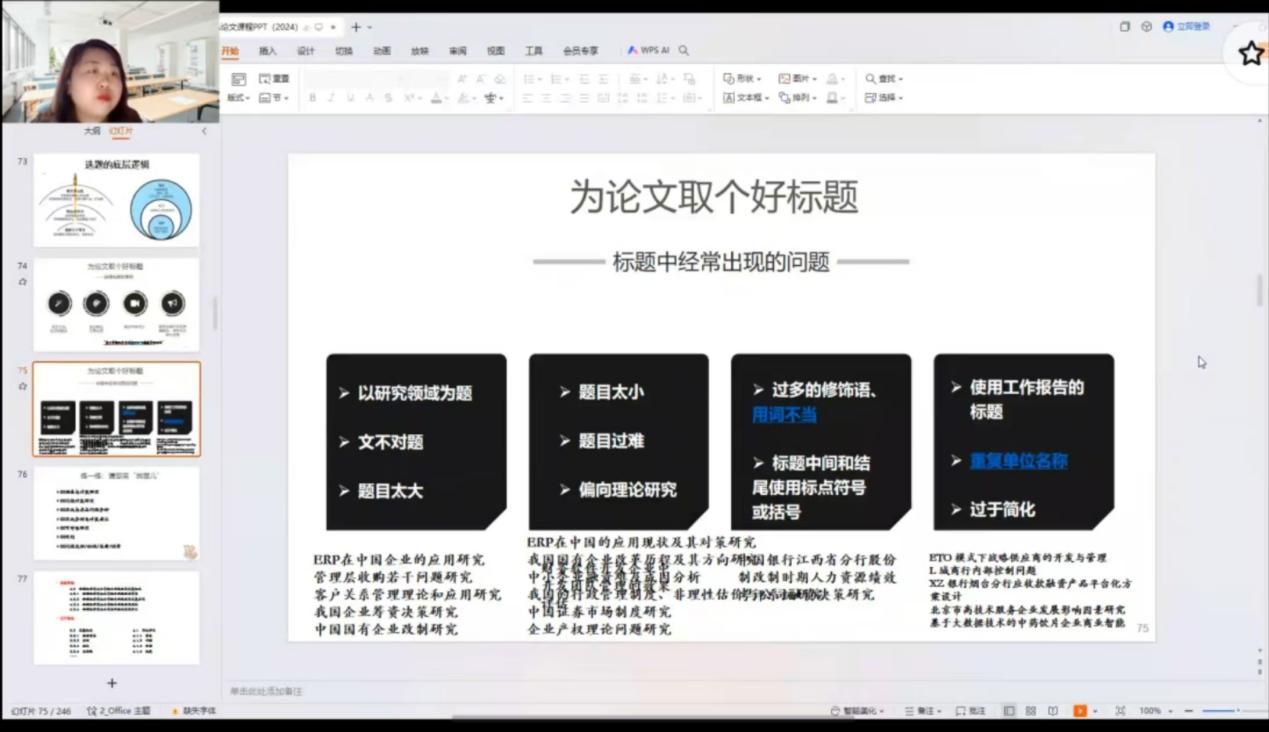
Task: Click the notes field 单击此处添加备注
Action: (267, 691)
